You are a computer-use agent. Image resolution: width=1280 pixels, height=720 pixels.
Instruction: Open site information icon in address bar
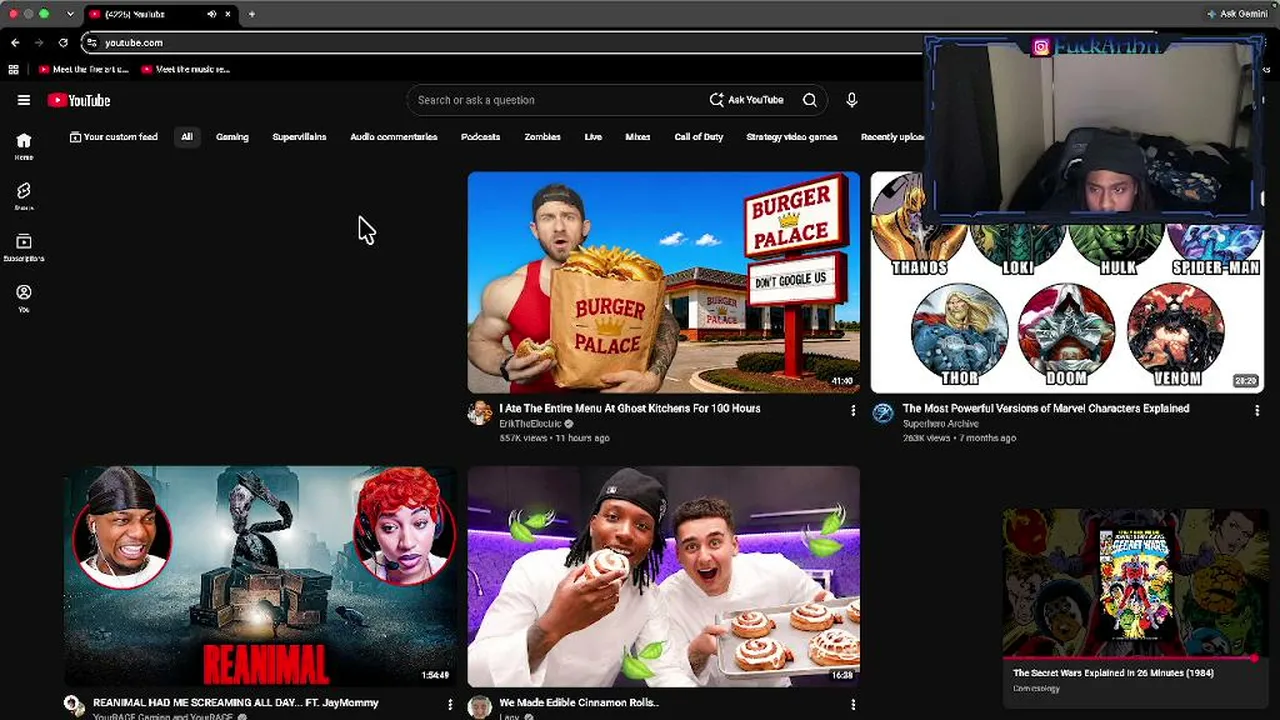pos(91,43)
